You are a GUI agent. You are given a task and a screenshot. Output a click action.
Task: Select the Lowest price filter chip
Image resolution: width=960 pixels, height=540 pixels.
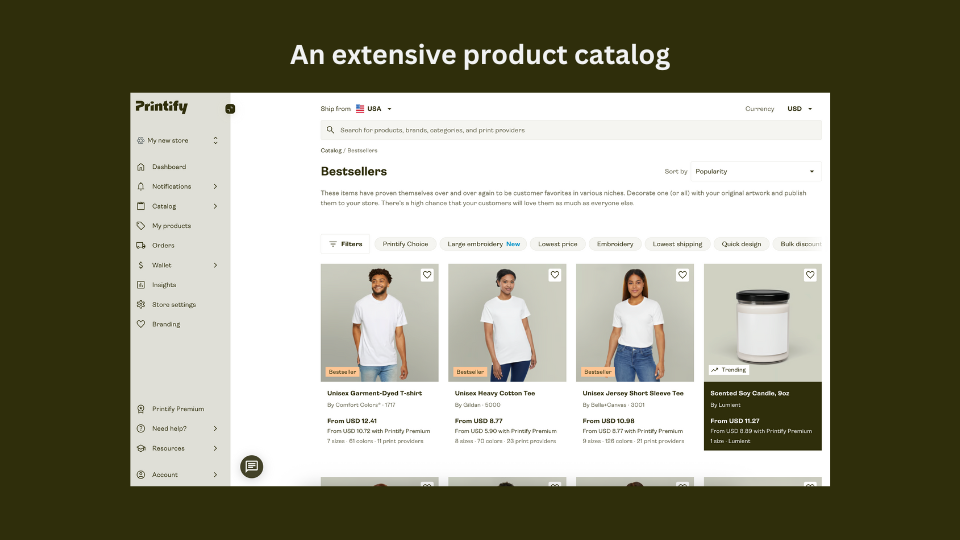point(557,244)
